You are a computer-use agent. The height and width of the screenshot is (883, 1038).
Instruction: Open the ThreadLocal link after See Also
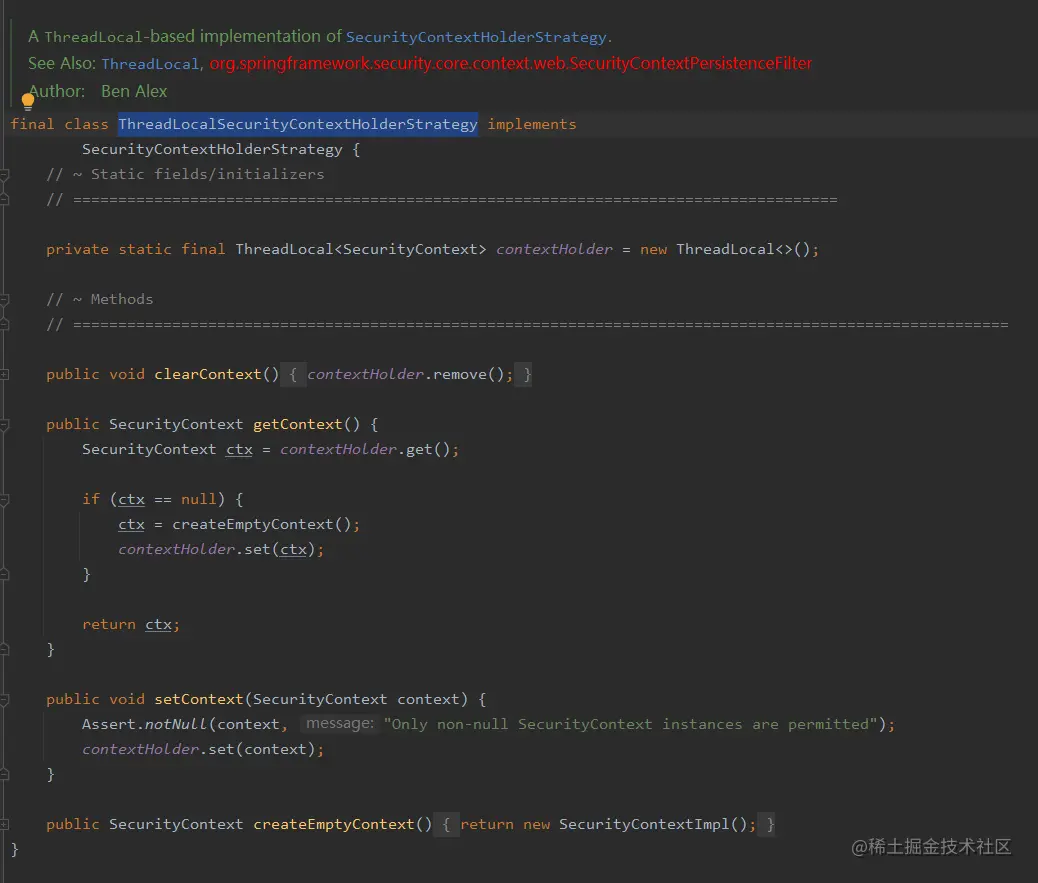pos(150,64)
